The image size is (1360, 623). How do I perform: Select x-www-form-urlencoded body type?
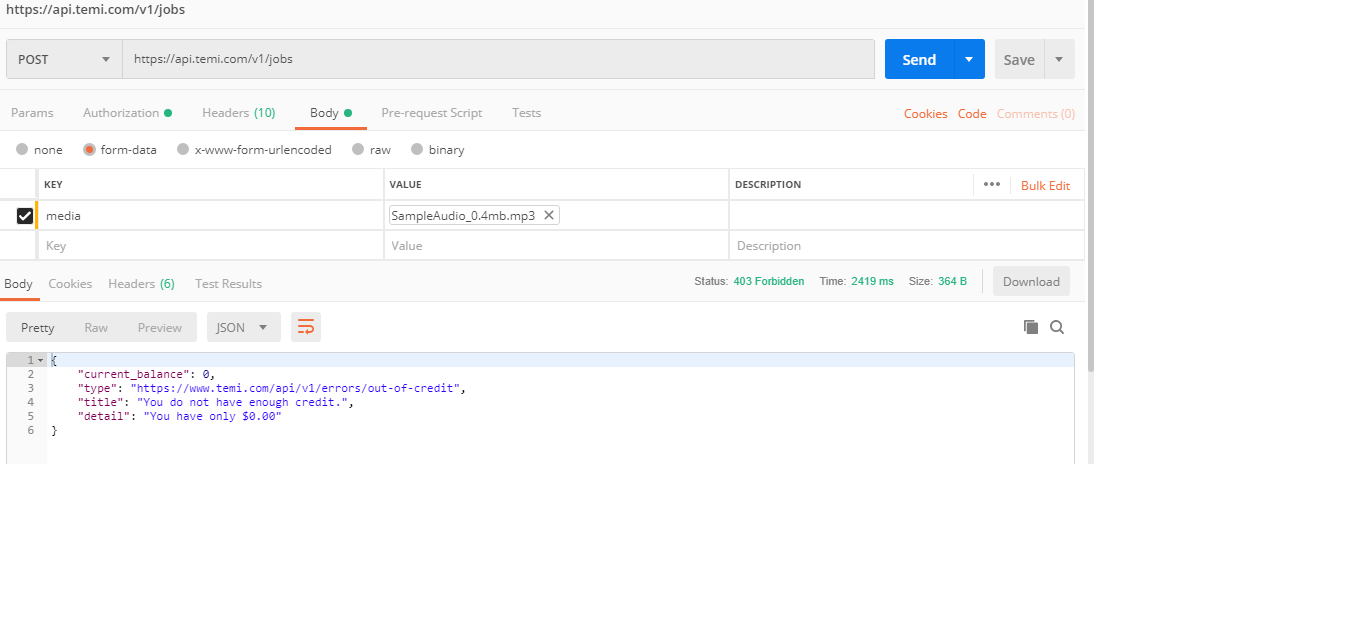(183, 150)
